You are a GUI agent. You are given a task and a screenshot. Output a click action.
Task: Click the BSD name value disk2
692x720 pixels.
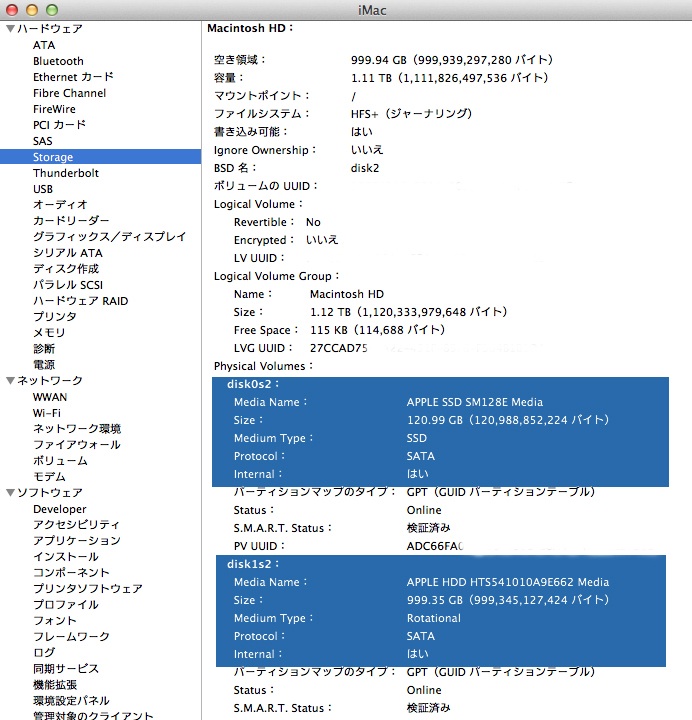coord(365,168)
